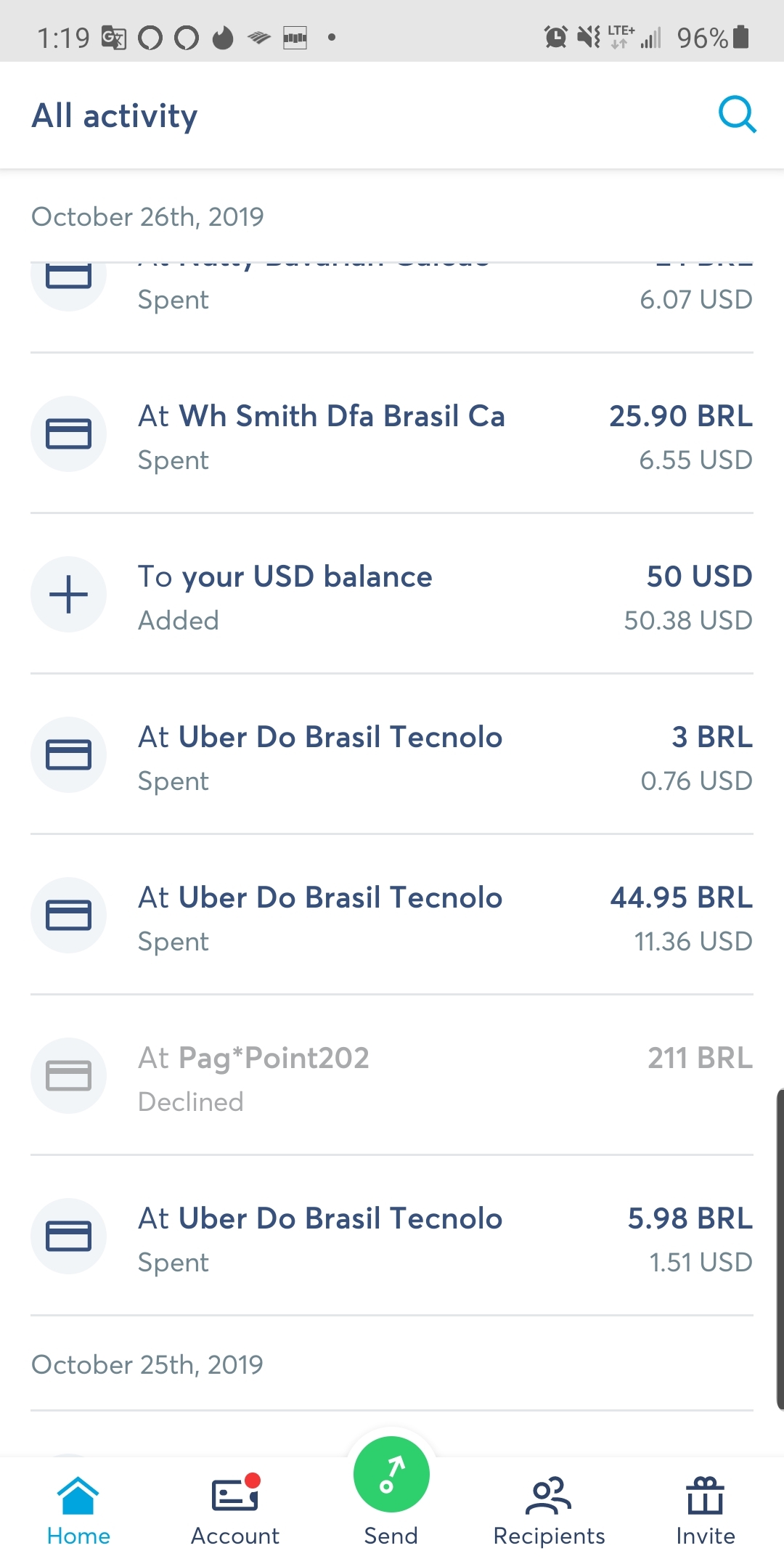784x1564 pixels.
Task: Tap the greyed card icon for declined Pag*Point202
Action: tap(68, 1076)
